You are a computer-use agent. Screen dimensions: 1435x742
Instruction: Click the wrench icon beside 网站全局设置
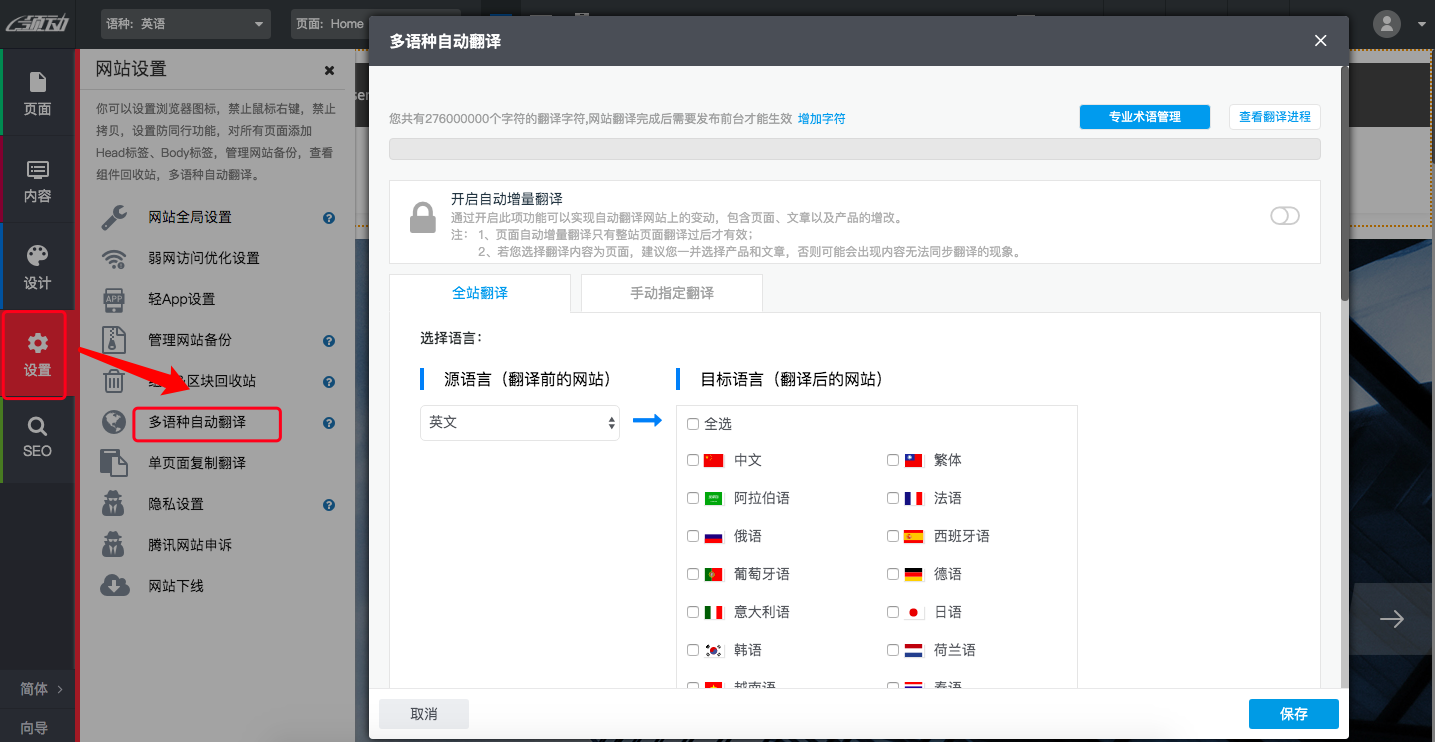pyautogui.click(x=115, y=216)
